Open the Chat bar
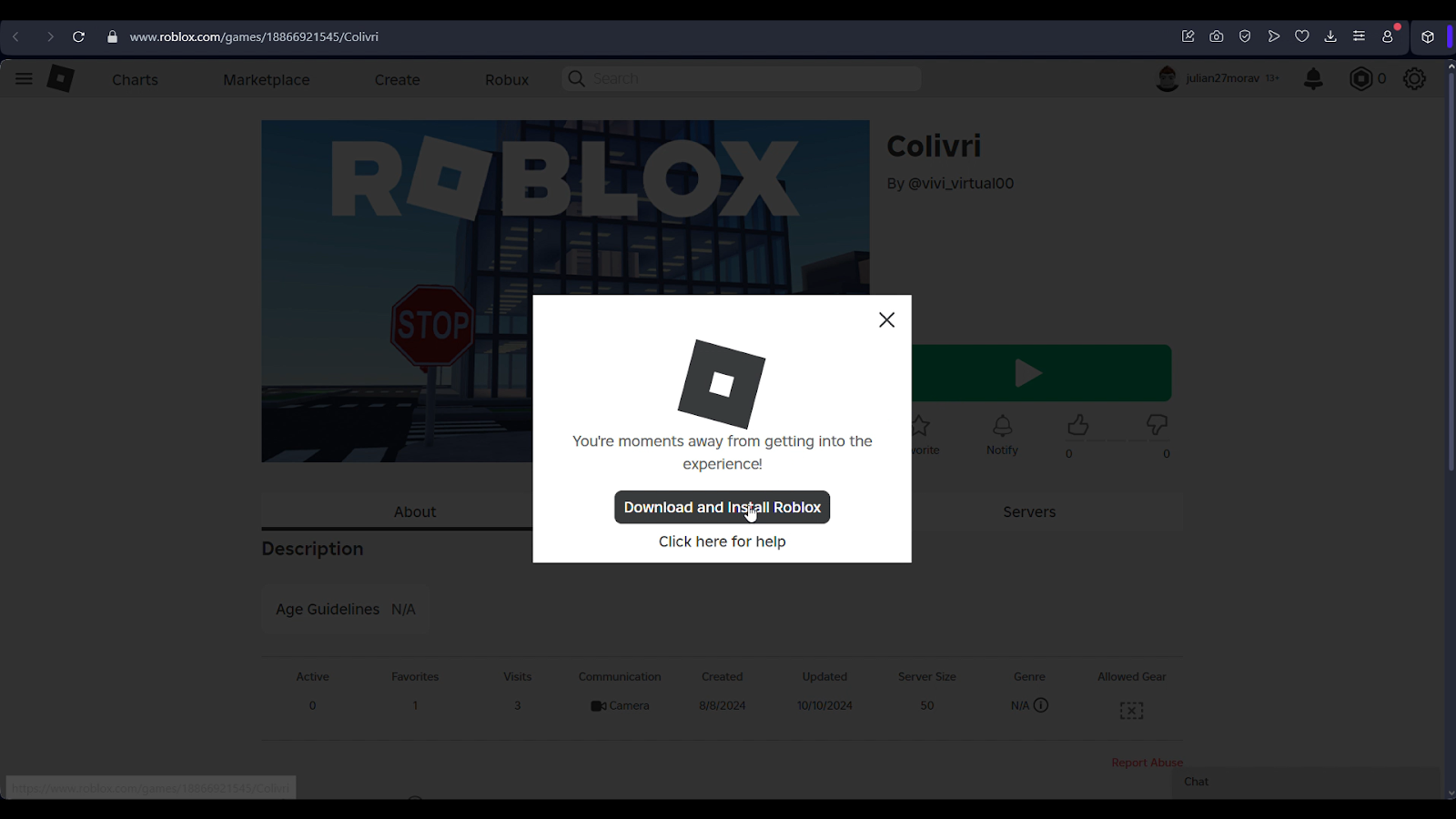This screenshot has height=819, width=1456. pos(1306,782)
